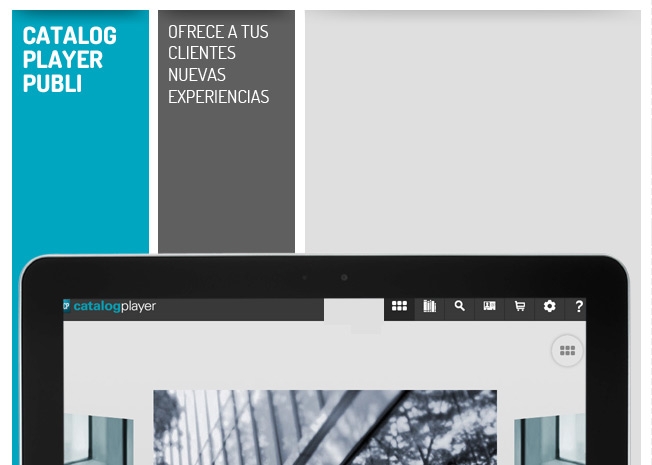Click the small CP logo badge
This screenshot has width=652, height=465.
[x=67, y=306]
